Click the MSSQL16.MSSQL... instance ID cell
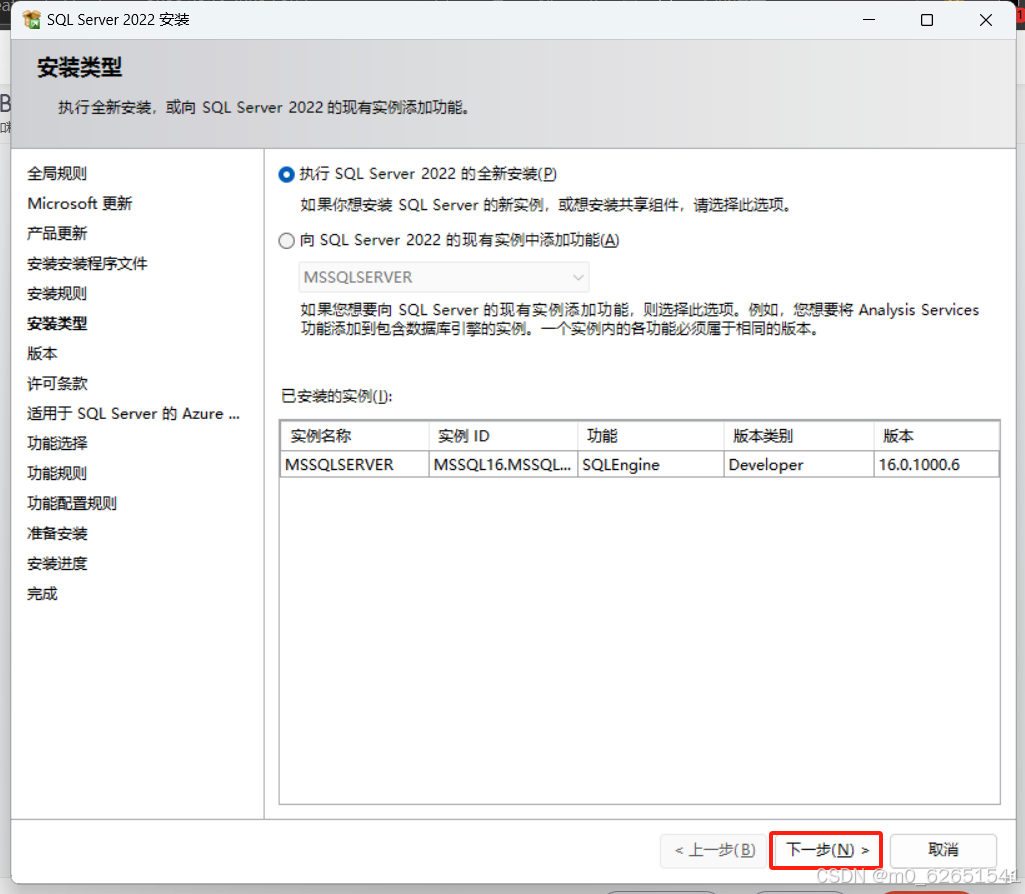1025x894 pixels. [x=503, y=465]
